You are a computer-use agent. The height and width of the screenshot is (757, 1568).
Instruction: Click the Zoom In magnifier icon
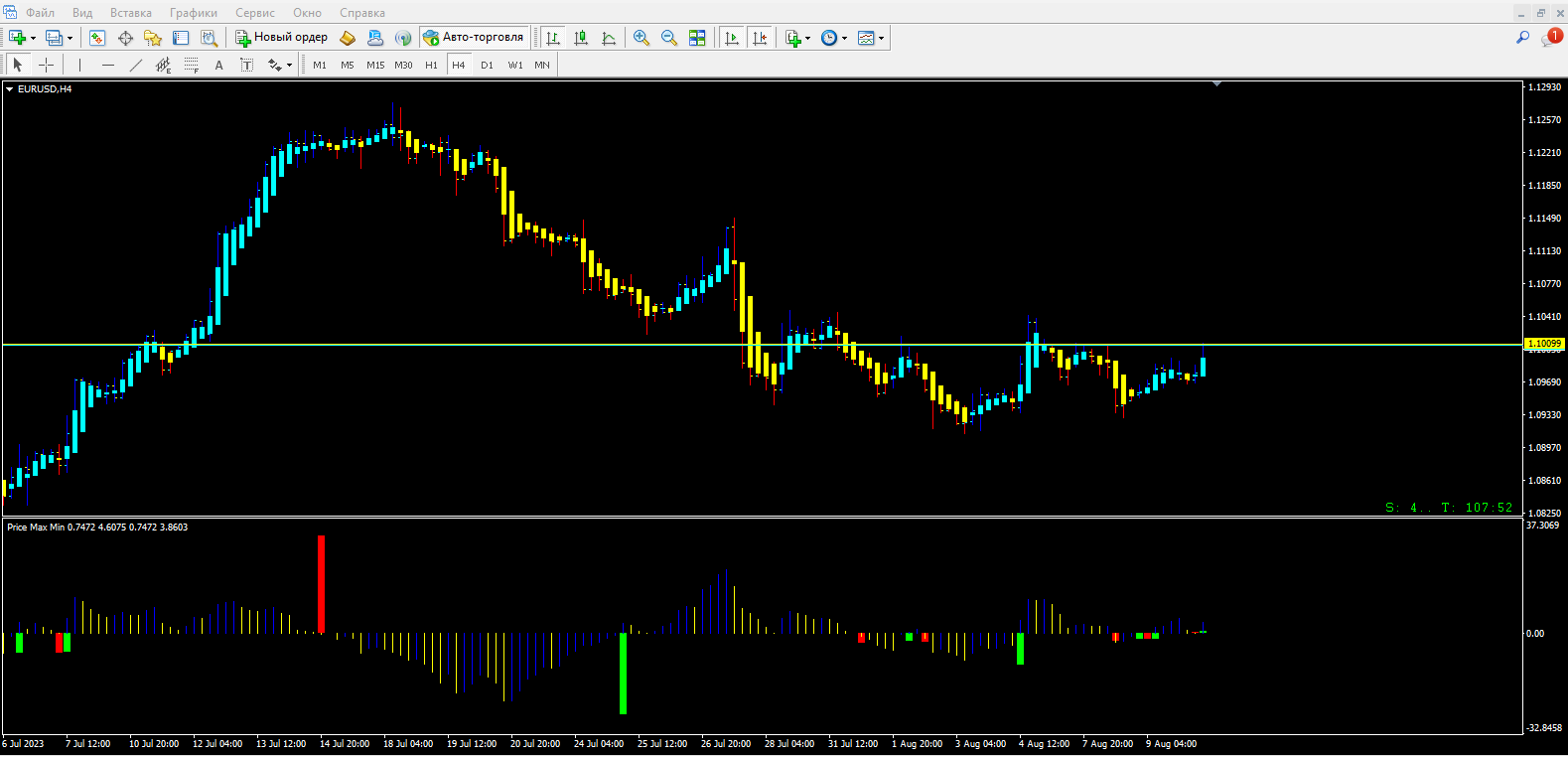641,38
